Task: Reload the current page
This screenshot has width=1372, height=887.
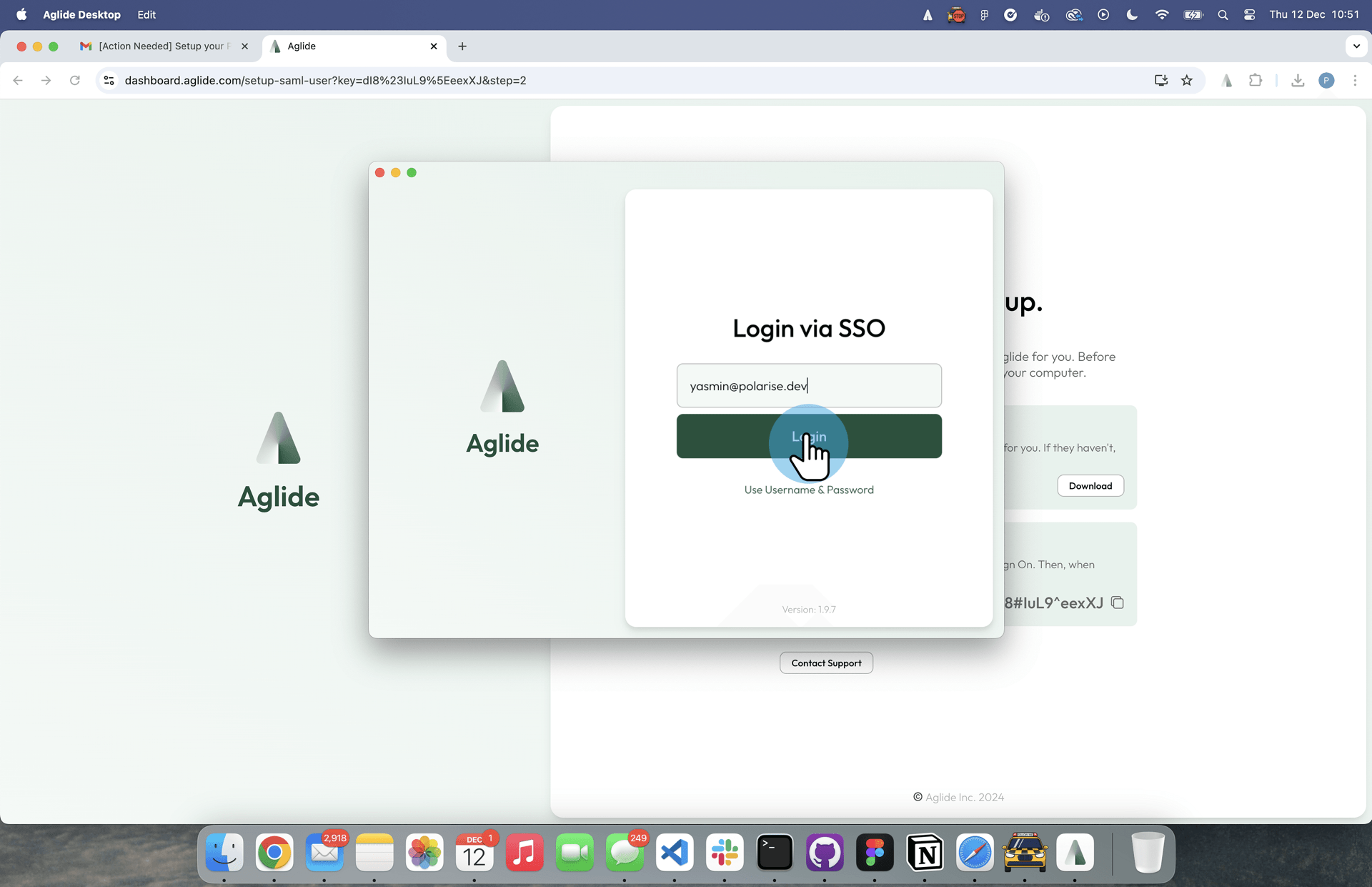Action: [x=74, y=80]
